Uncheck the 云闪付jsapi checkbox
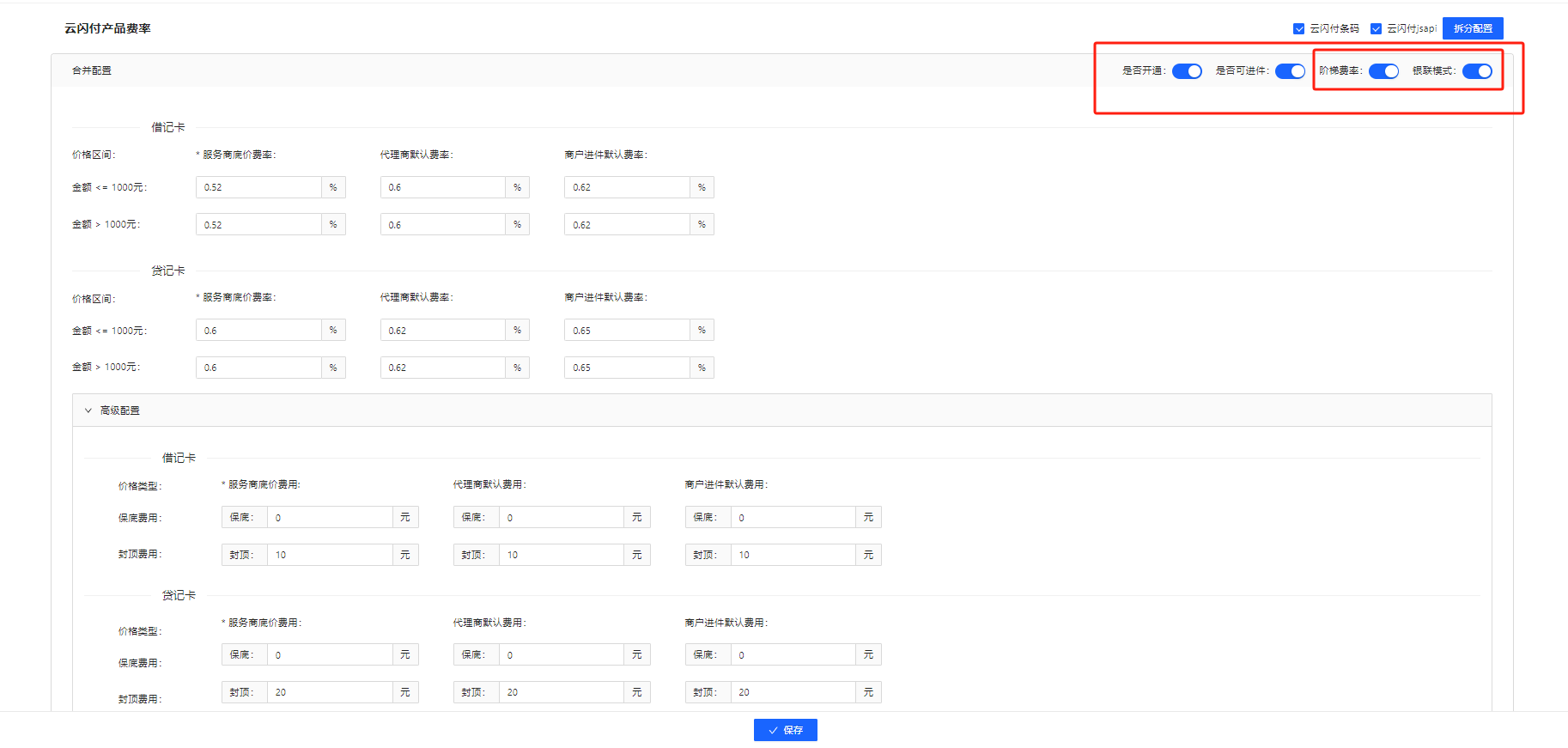The width and height of the screenshot is (1568, 748). (1376, 28)
